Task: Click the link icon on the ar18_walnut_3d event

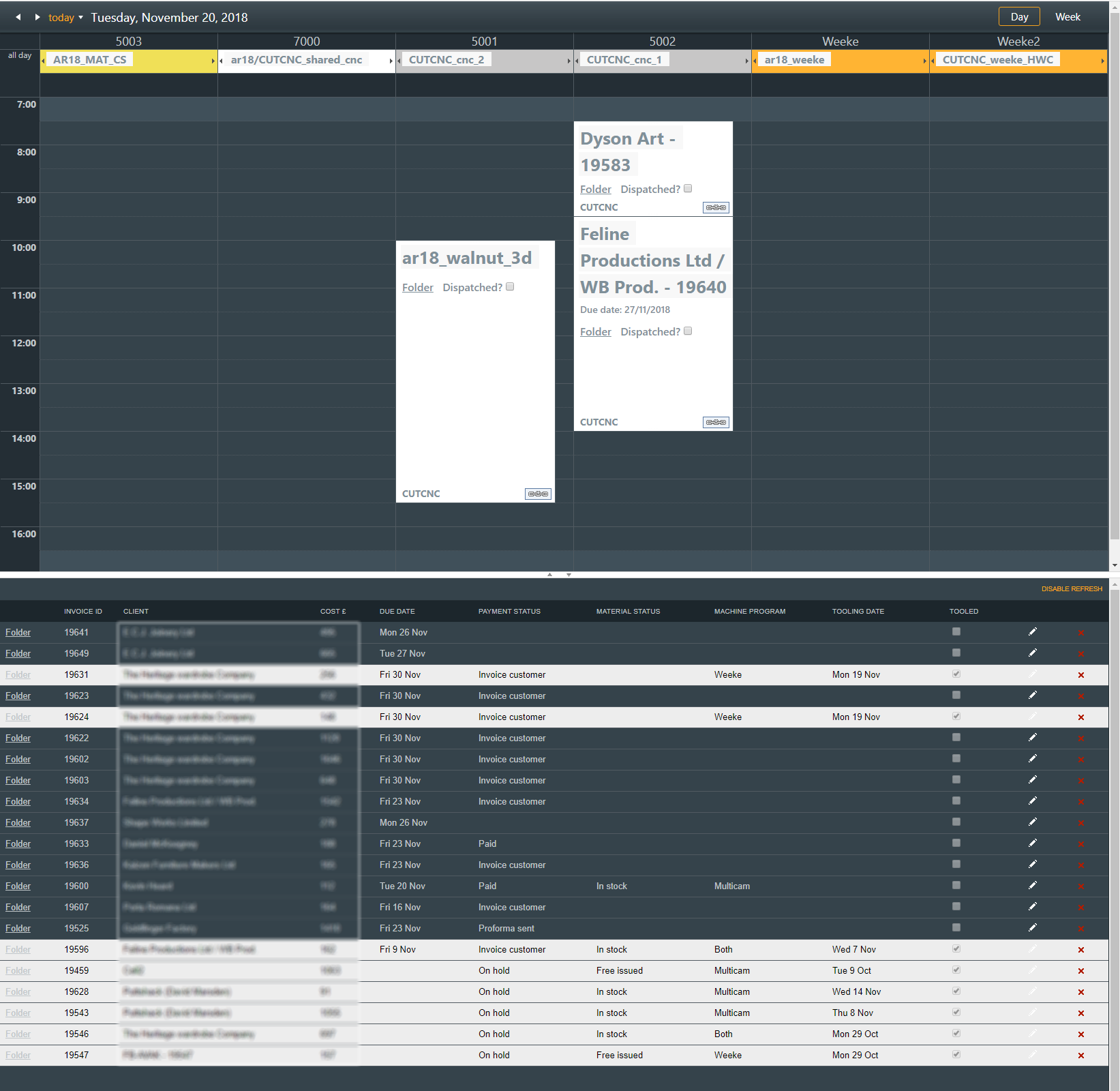Action: click(x=538, y=494)
